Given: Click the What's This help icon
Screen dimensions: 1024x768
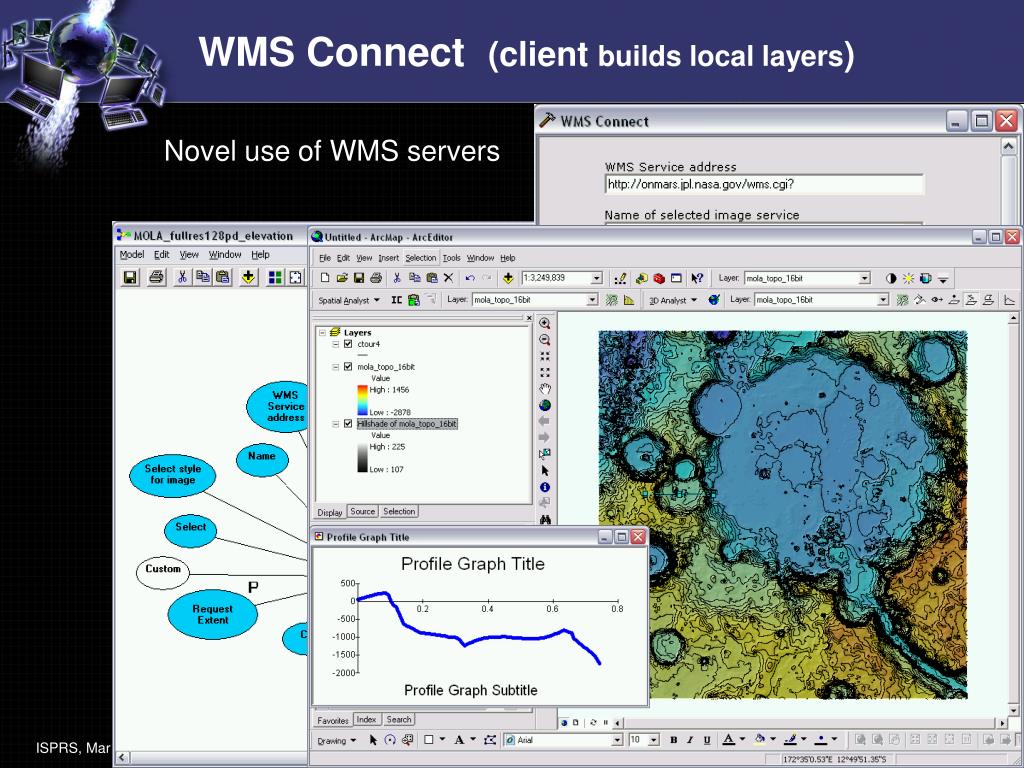Looking at the screenshot, I should tap(697, 278).
